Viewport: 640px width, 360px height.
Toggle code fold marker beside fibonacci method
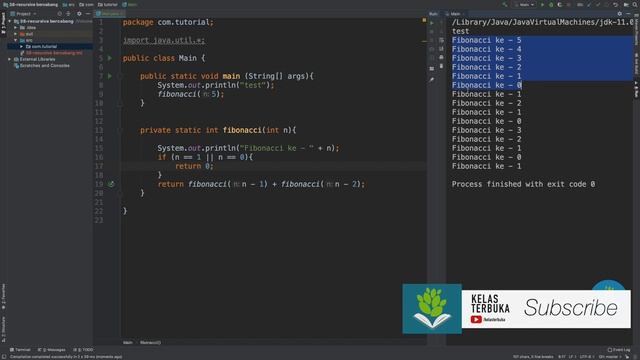(x=120, y=131)
